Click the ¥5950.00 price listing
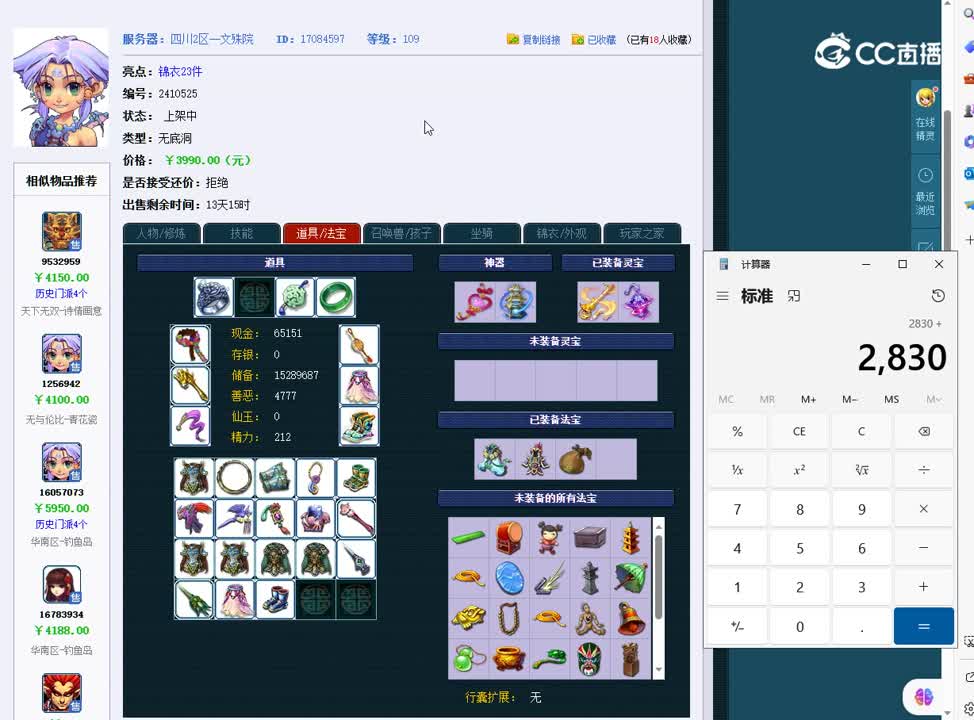 (x=61, y=508)
